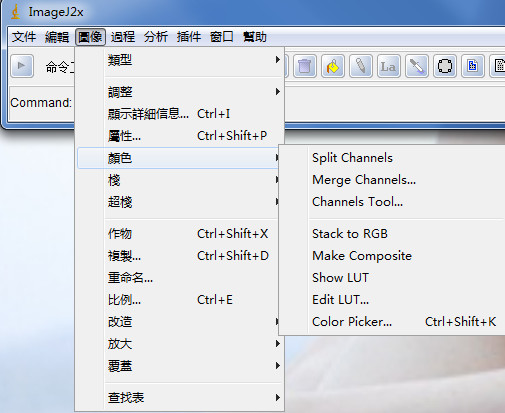Open the 窗口 menu
The height and width of the screenshot is (413, 505).
click(x=222, y=37)
